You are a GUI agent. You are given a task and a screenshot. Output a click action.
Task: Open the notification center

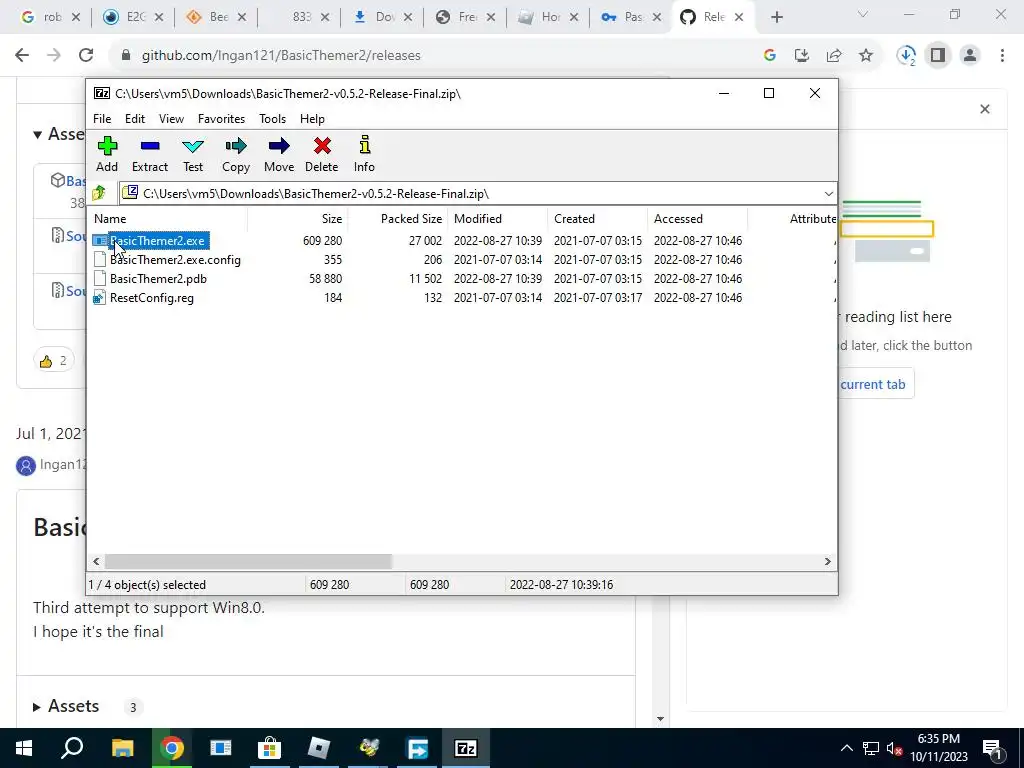click(x=993, y=749)
